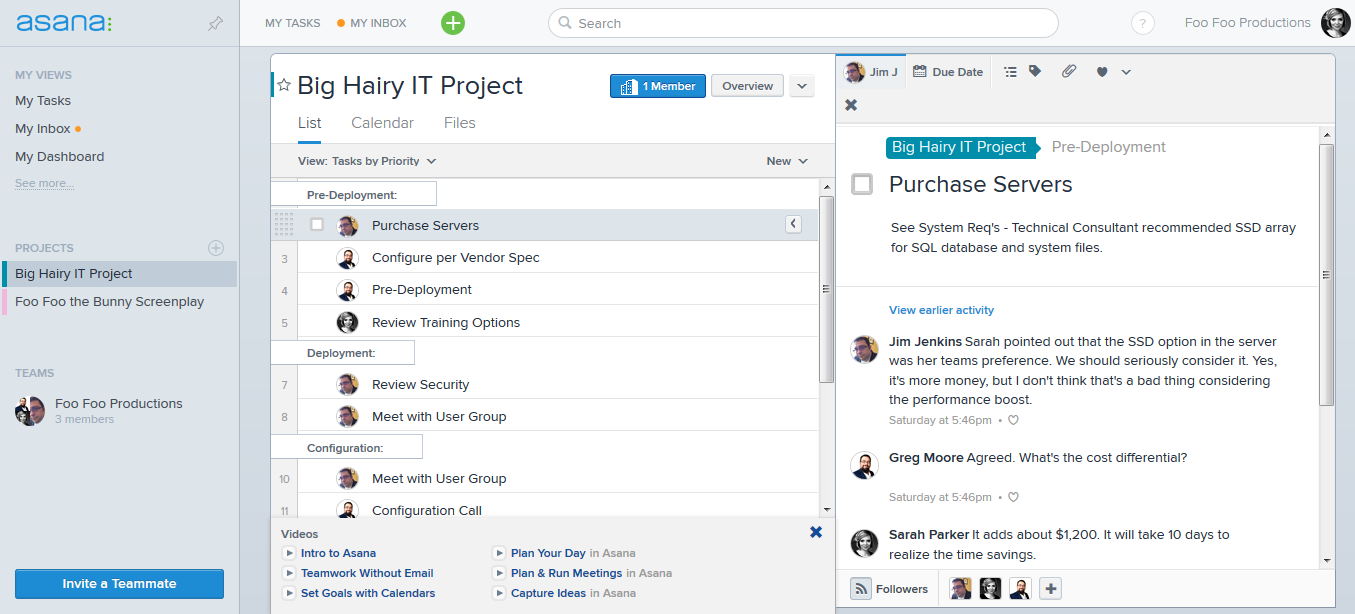Click the paperclip attachment icon
Screen dimensions: 1355x614
1069,72
